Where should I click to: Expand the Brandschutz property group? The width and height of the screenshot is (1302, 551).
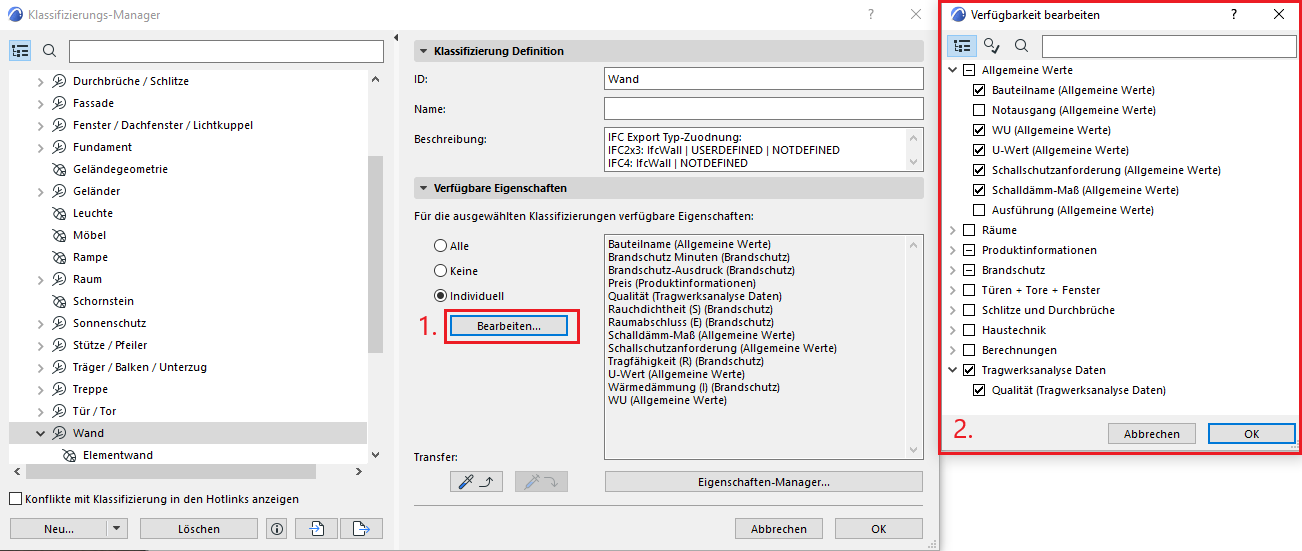[952, 270]
